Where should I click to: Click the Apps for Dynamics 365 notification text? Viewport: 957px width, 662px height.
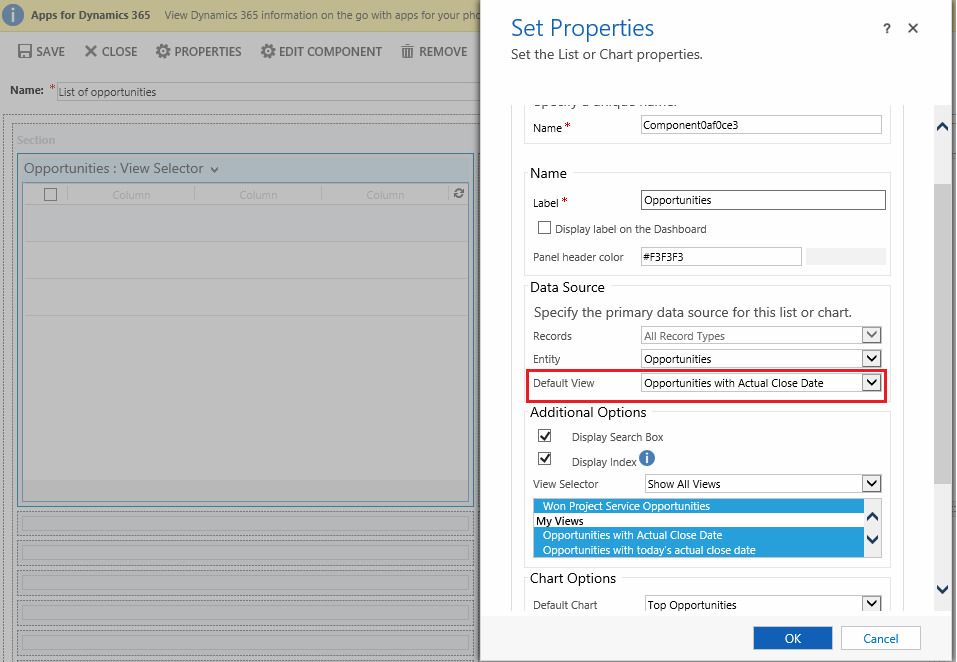point(90,15)
